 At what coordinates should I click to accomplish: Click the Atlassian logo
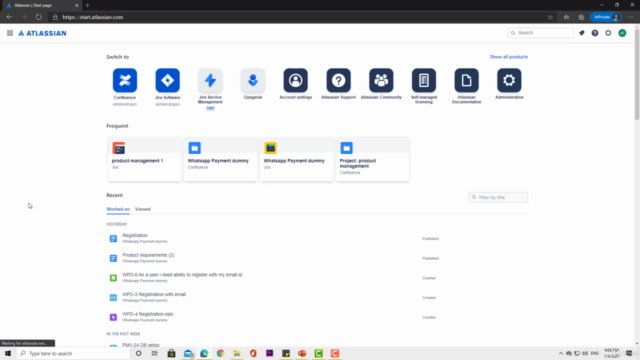pyautogui.click(x=42, y=33)
